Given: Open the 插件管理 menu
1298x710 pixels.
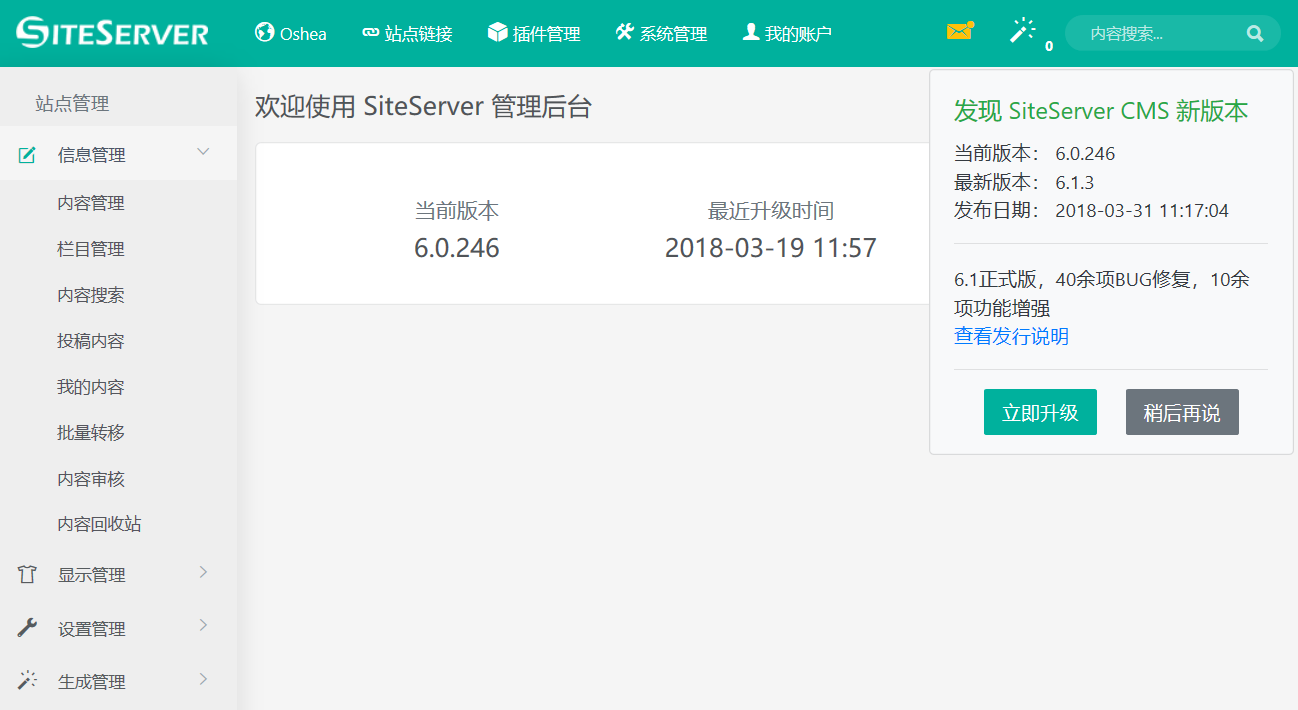Looking at the screenshot, I should 534,33.
